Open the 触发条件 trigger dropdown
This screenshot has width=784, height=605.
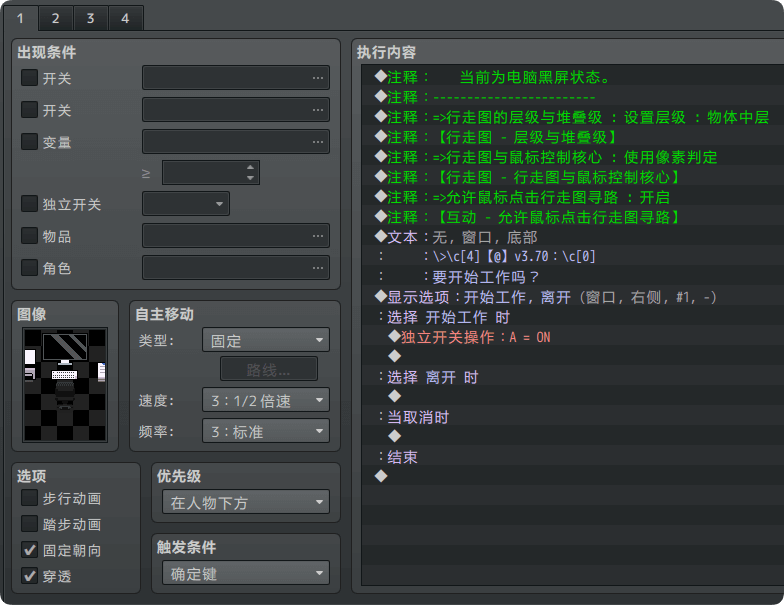pyautogui.click(x=245, y=575)
